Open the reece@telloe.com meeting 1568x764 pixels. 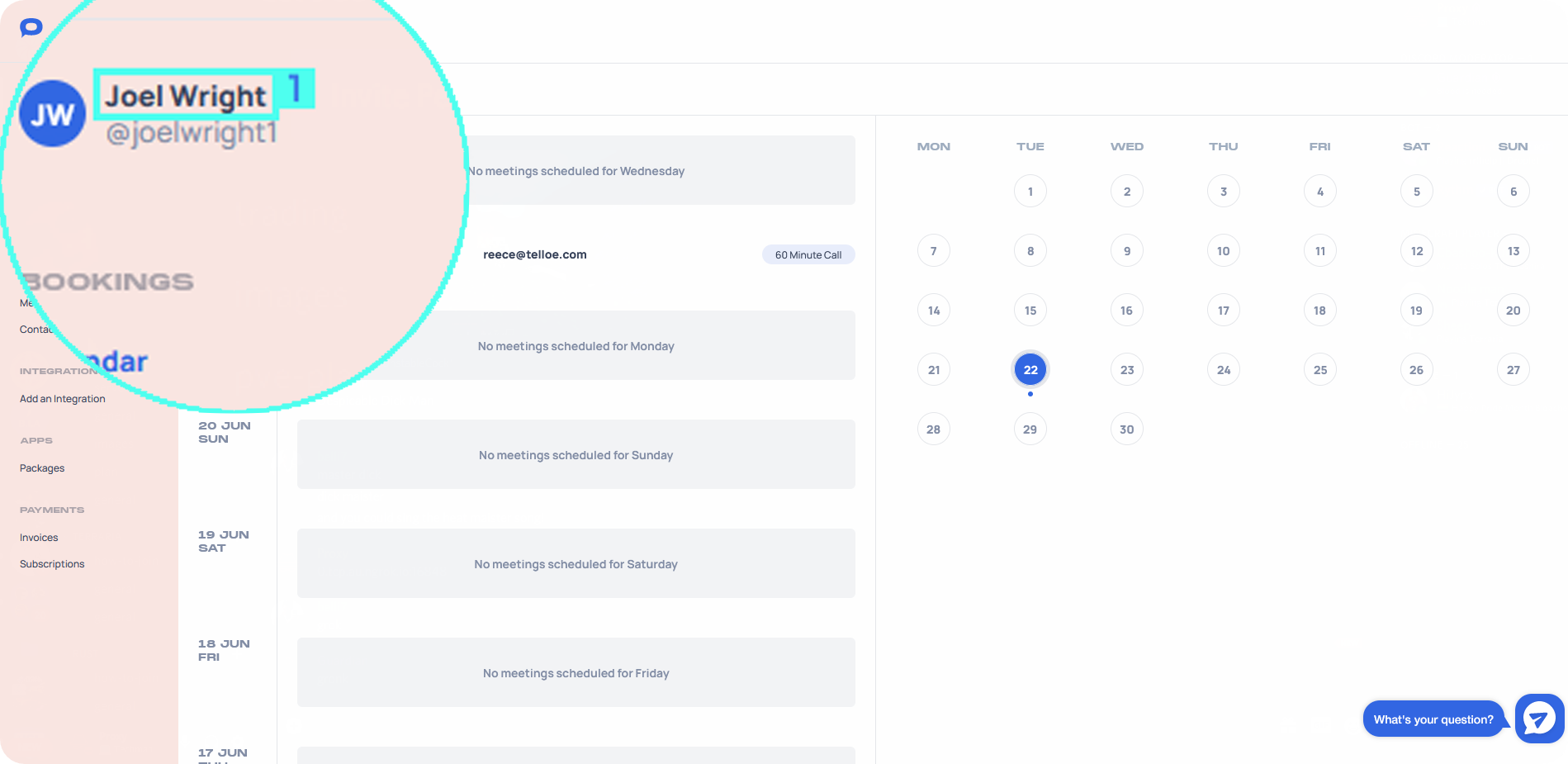click(535, 254)
